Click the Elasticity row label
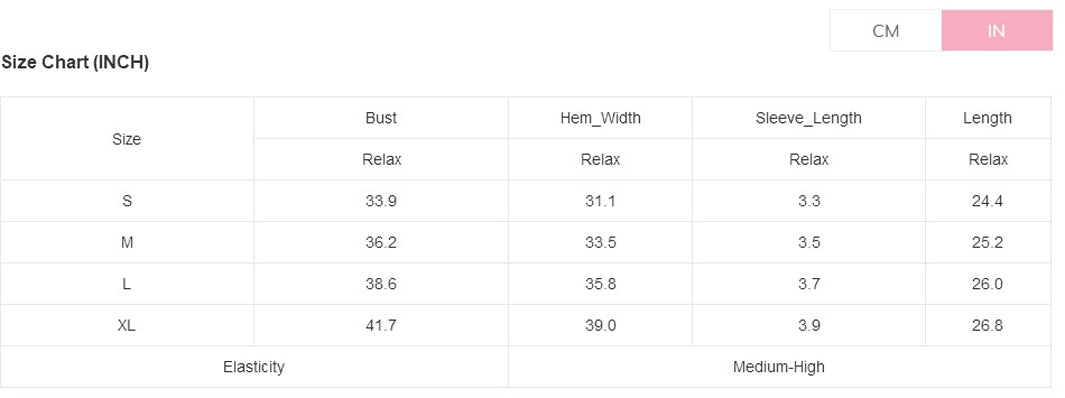 click(254, 367)
